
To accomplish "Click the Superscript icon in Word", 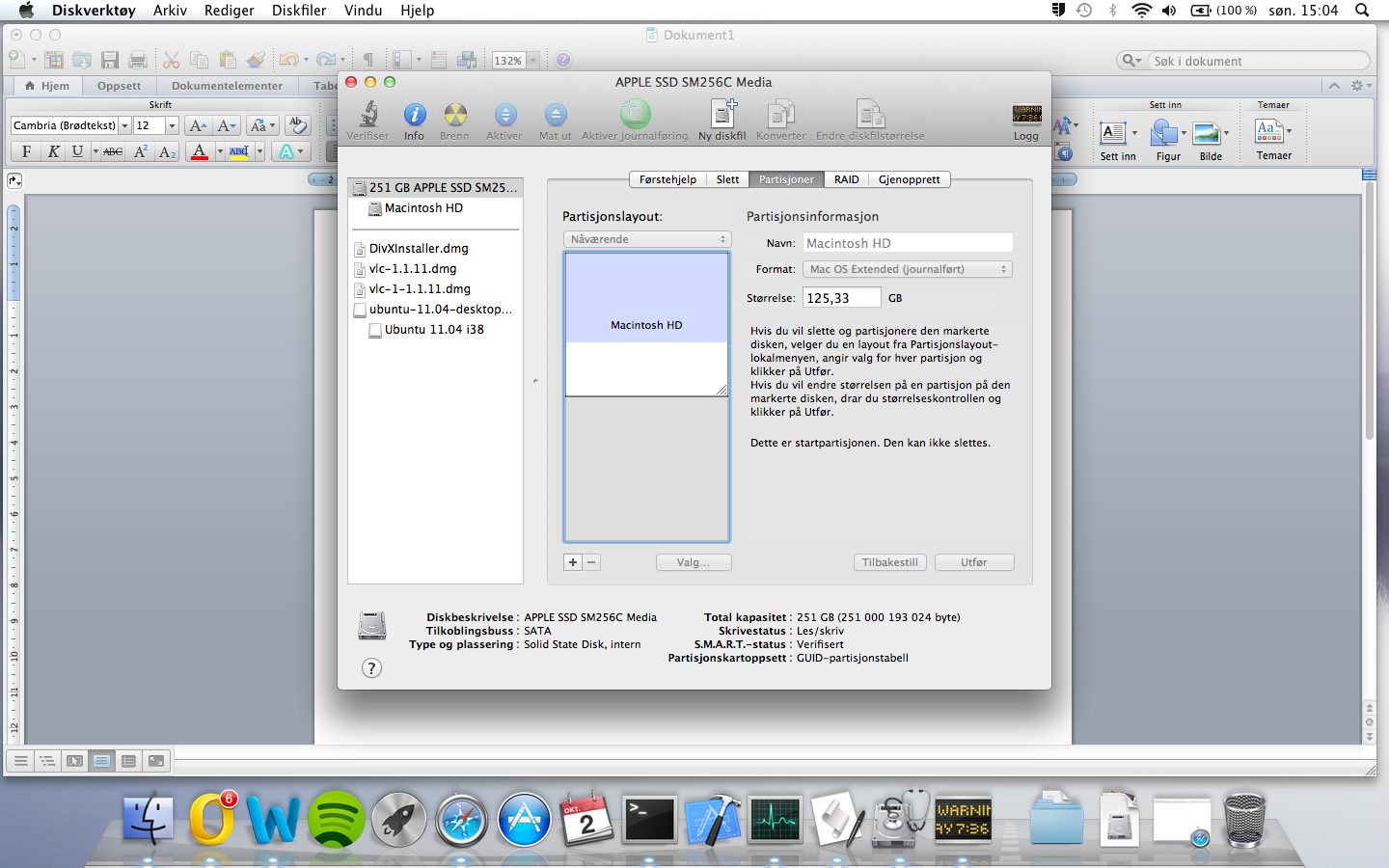I will point(141,151).
